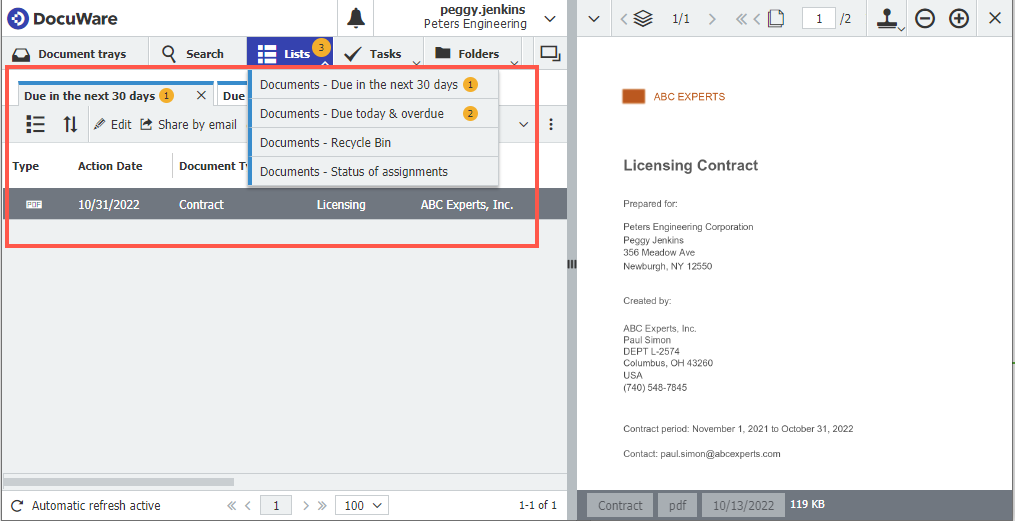Screen dimensions: 1015x521
Task: Expand the viewer toolbar chevron at left
Action: [593, 18]
